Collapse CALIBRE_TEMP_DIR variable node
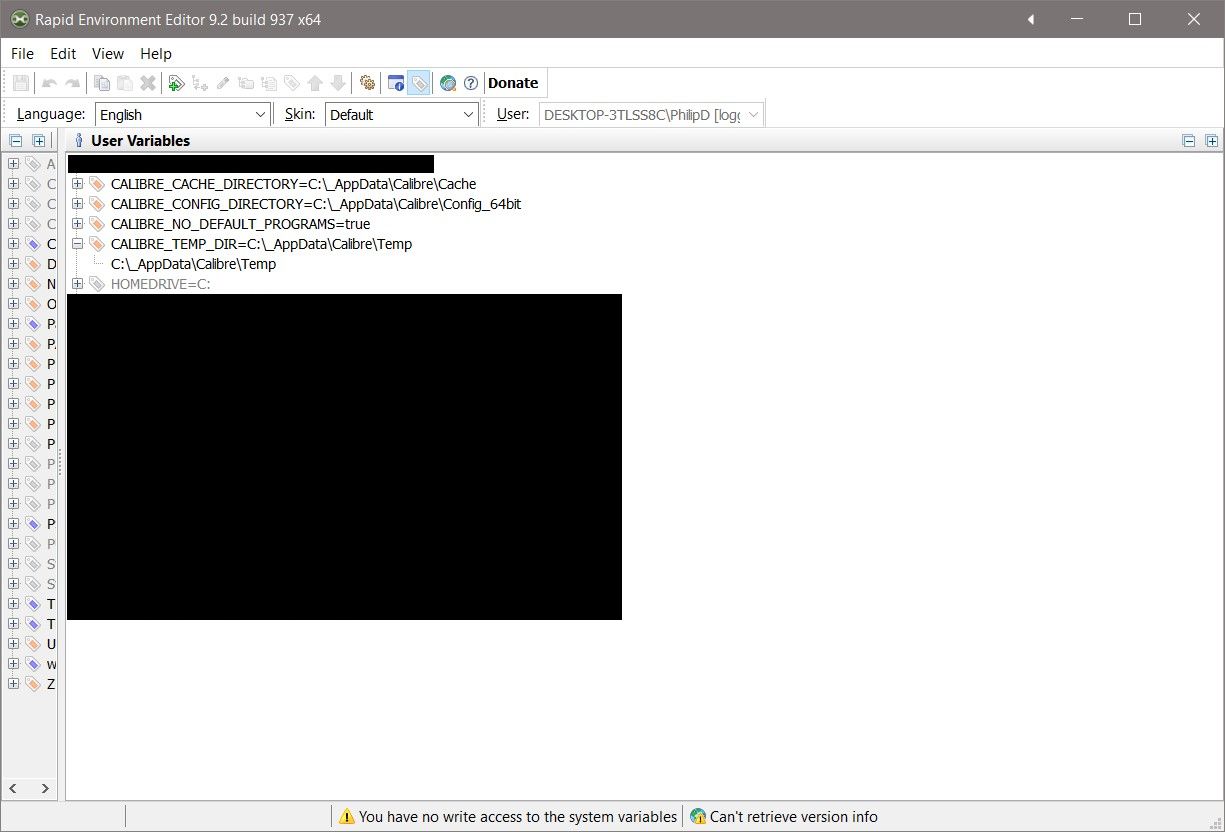 tap(78, 244)
